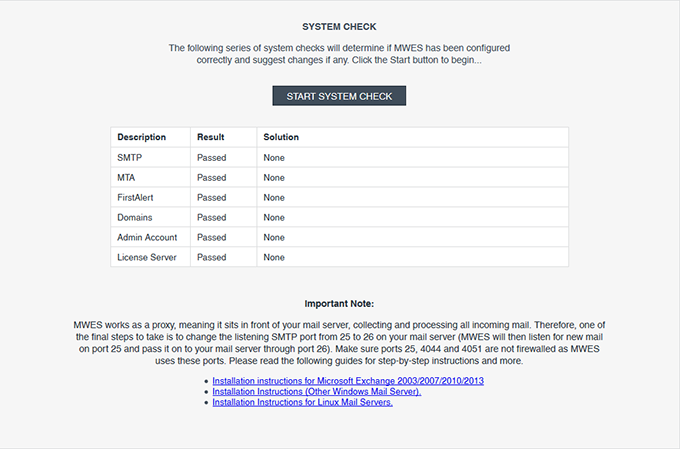Click the Result column header
This screenshot has width=680, height=449.
[211, 137]
